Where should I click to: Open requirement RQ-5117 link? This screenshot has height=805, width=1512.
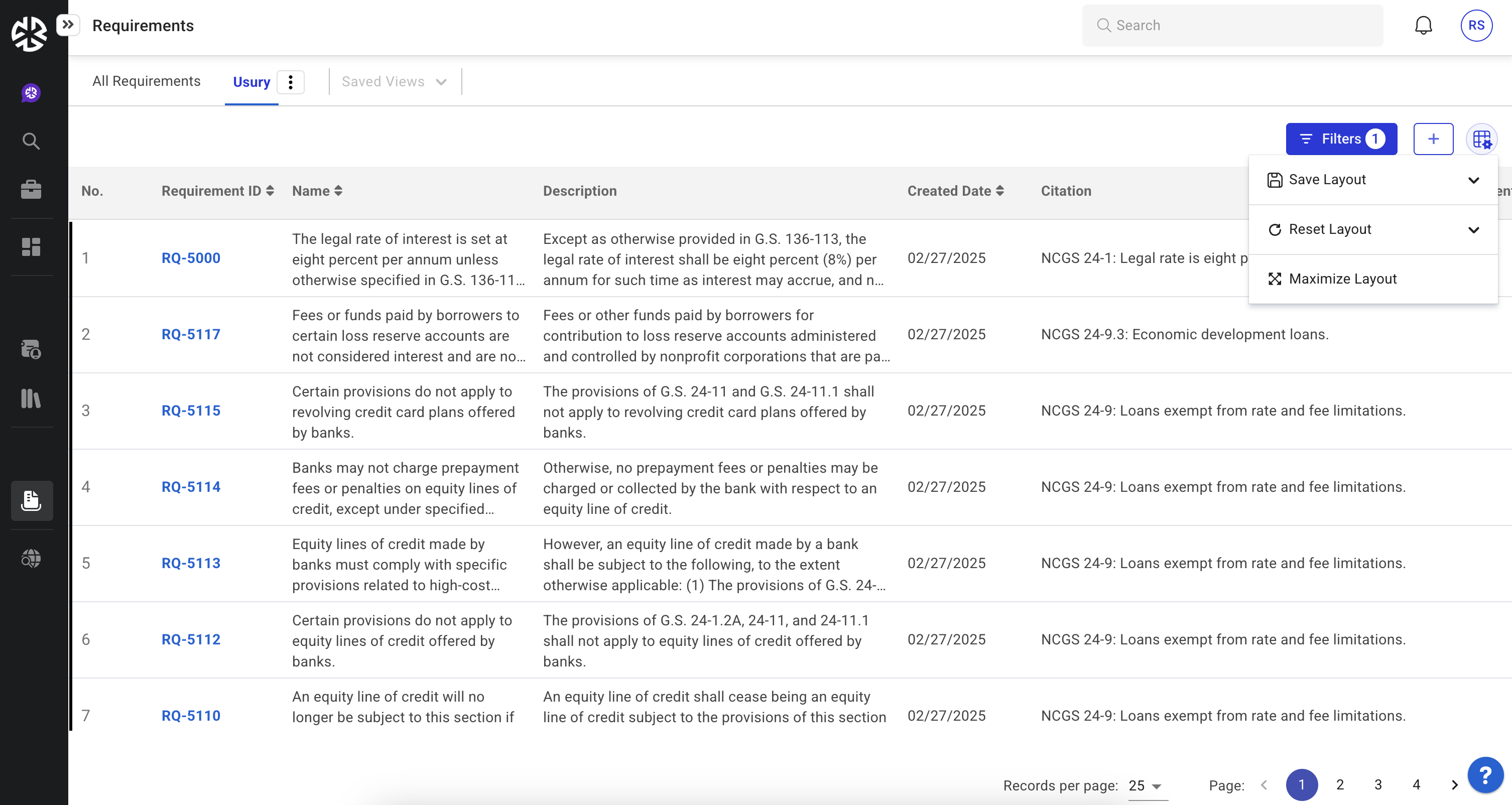[x=191, y=334]
